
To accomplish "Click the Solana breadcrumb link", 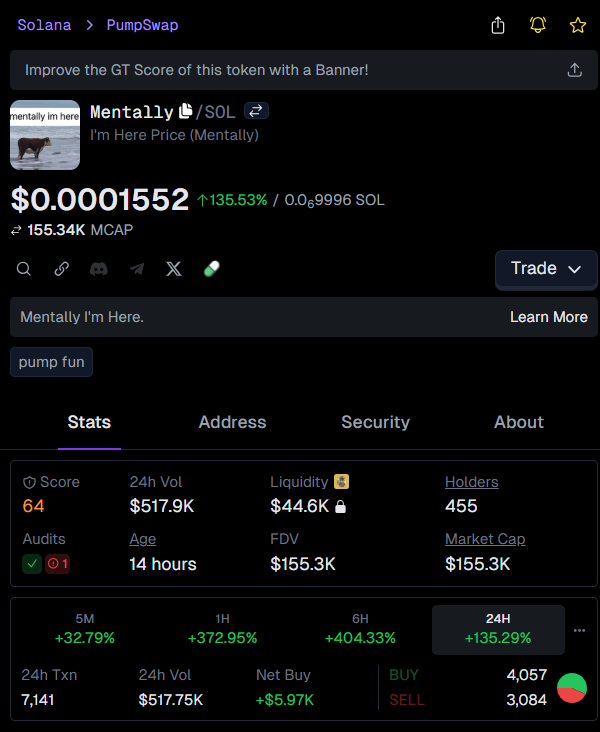I will (44, 25).
